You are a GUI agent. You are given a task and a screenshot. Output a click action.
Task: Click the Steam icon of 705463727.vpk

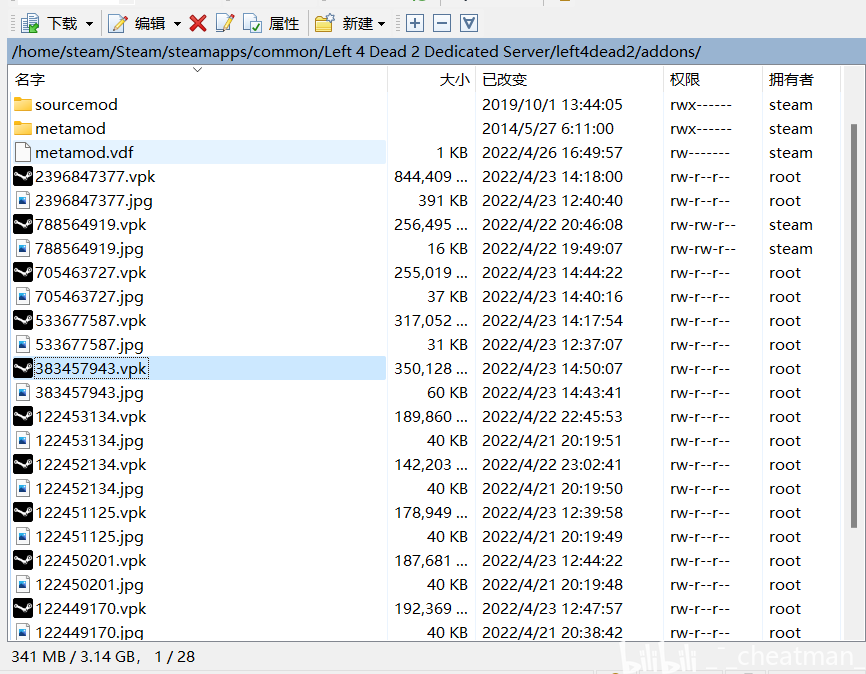click(x=23, y=272)
